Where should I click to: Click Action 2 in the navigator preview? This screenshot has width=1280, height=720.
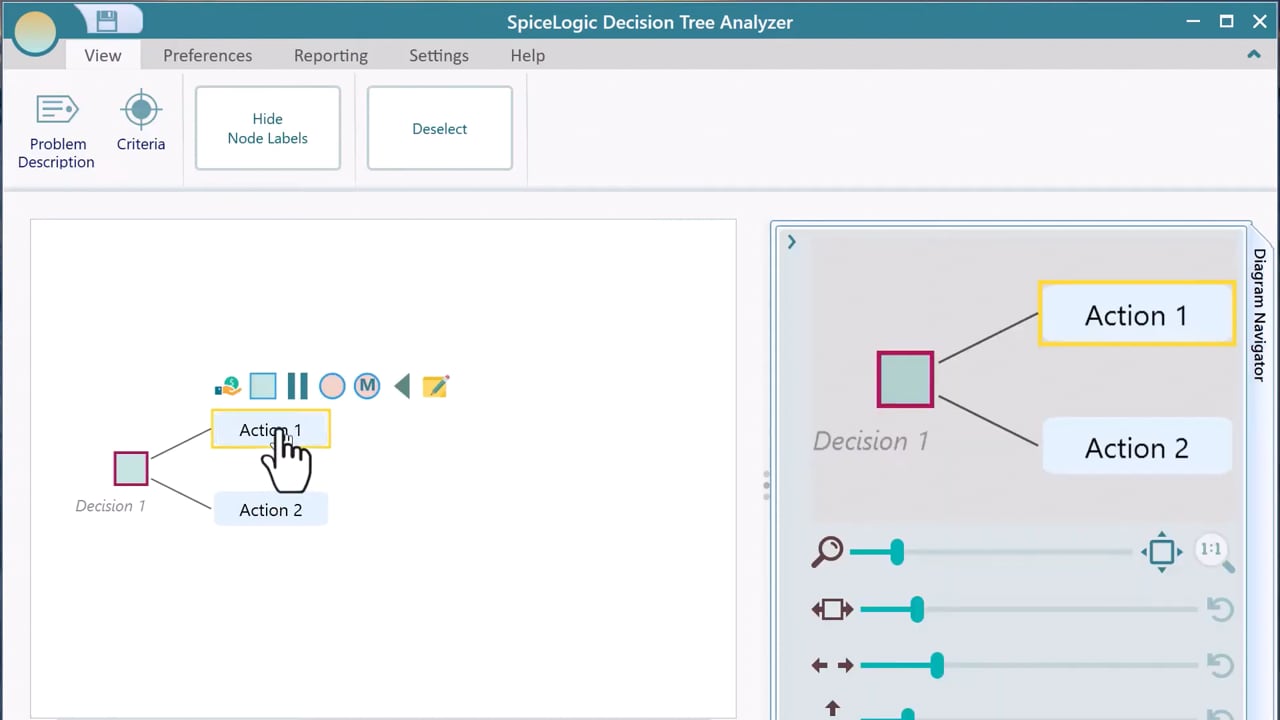(x=1137, y=447)
